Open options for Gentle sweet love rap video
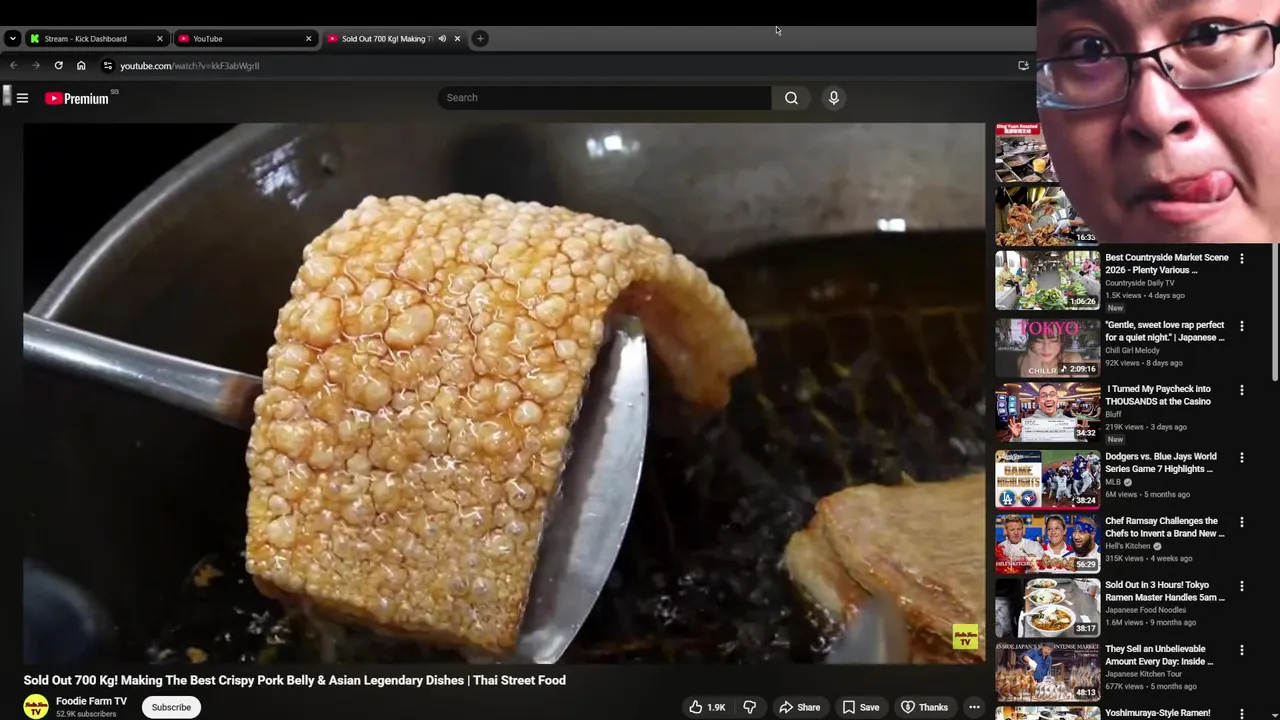 (1242, 326)
